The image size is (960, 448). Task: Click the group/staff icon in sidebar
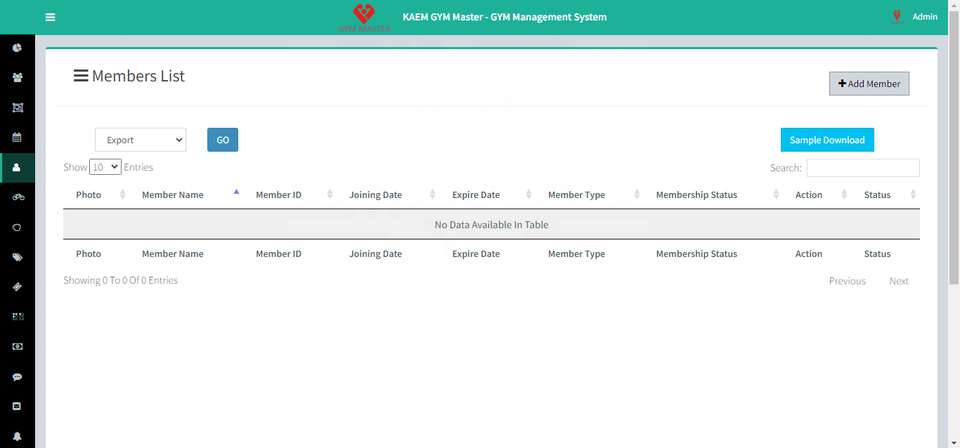[17, 78]
